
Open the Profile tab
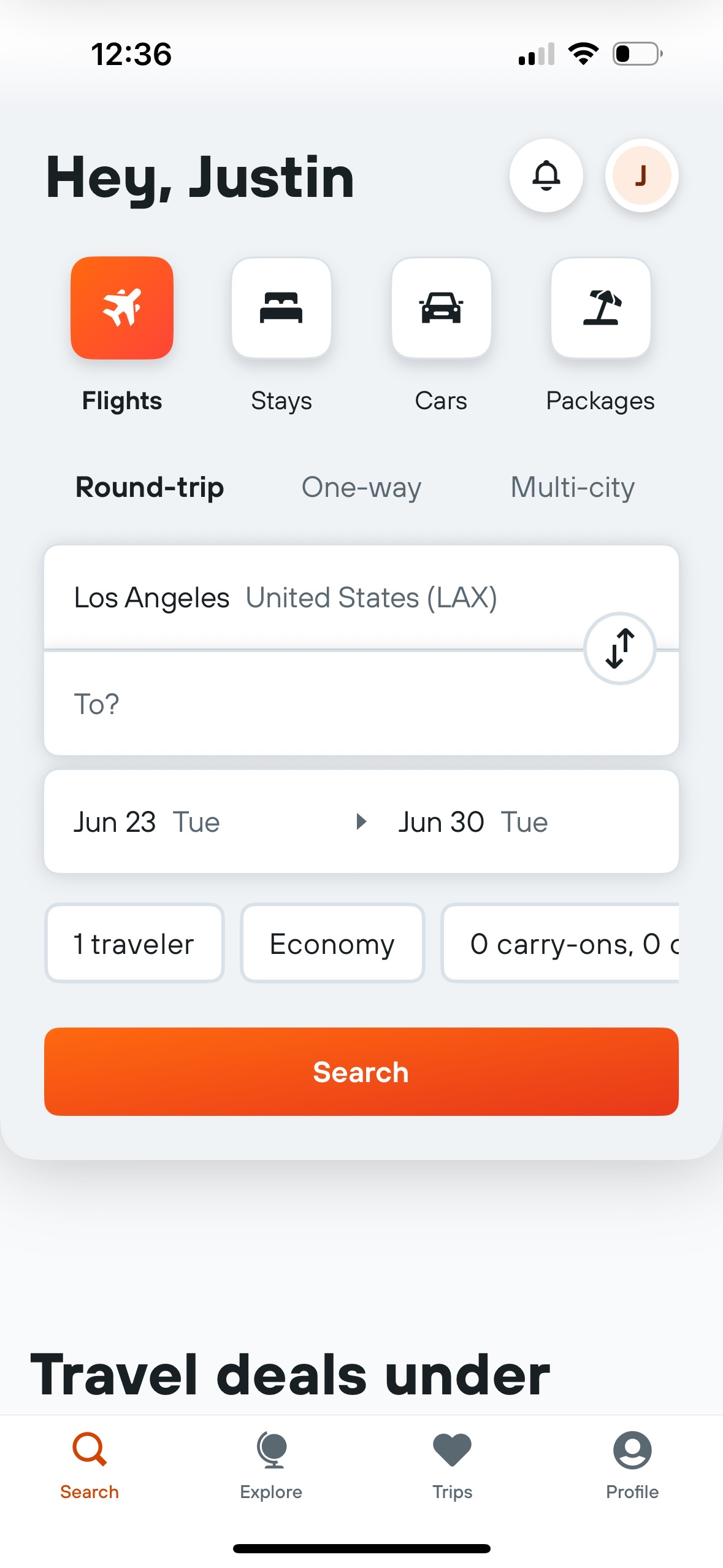tap(632, 1466)
